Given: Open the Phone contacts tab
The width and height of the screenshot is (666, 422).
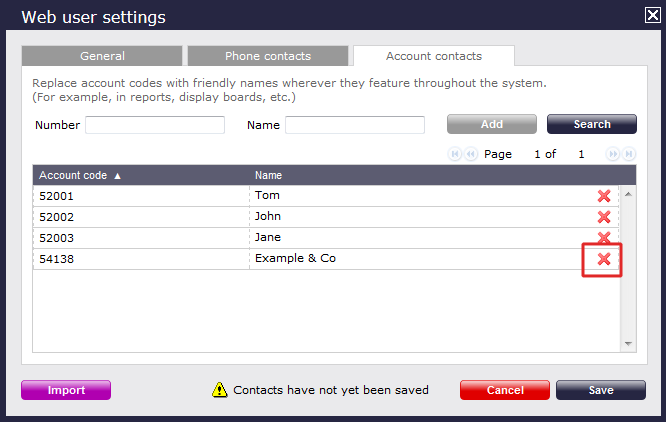Looking at the screenshot, I should pos(268,56).
